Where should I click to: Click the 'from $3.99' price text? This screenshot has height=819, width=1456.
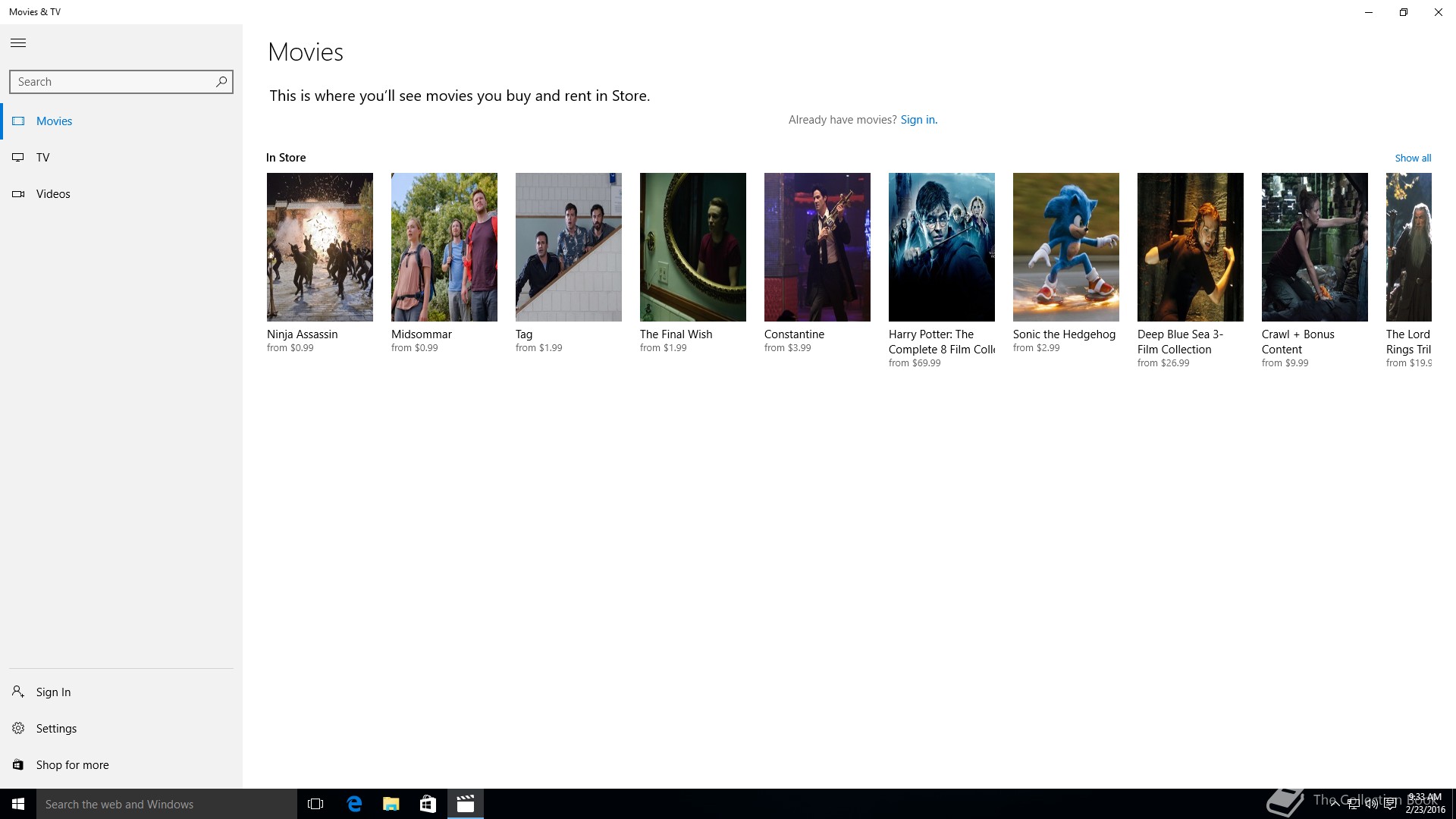coord(788,348)
